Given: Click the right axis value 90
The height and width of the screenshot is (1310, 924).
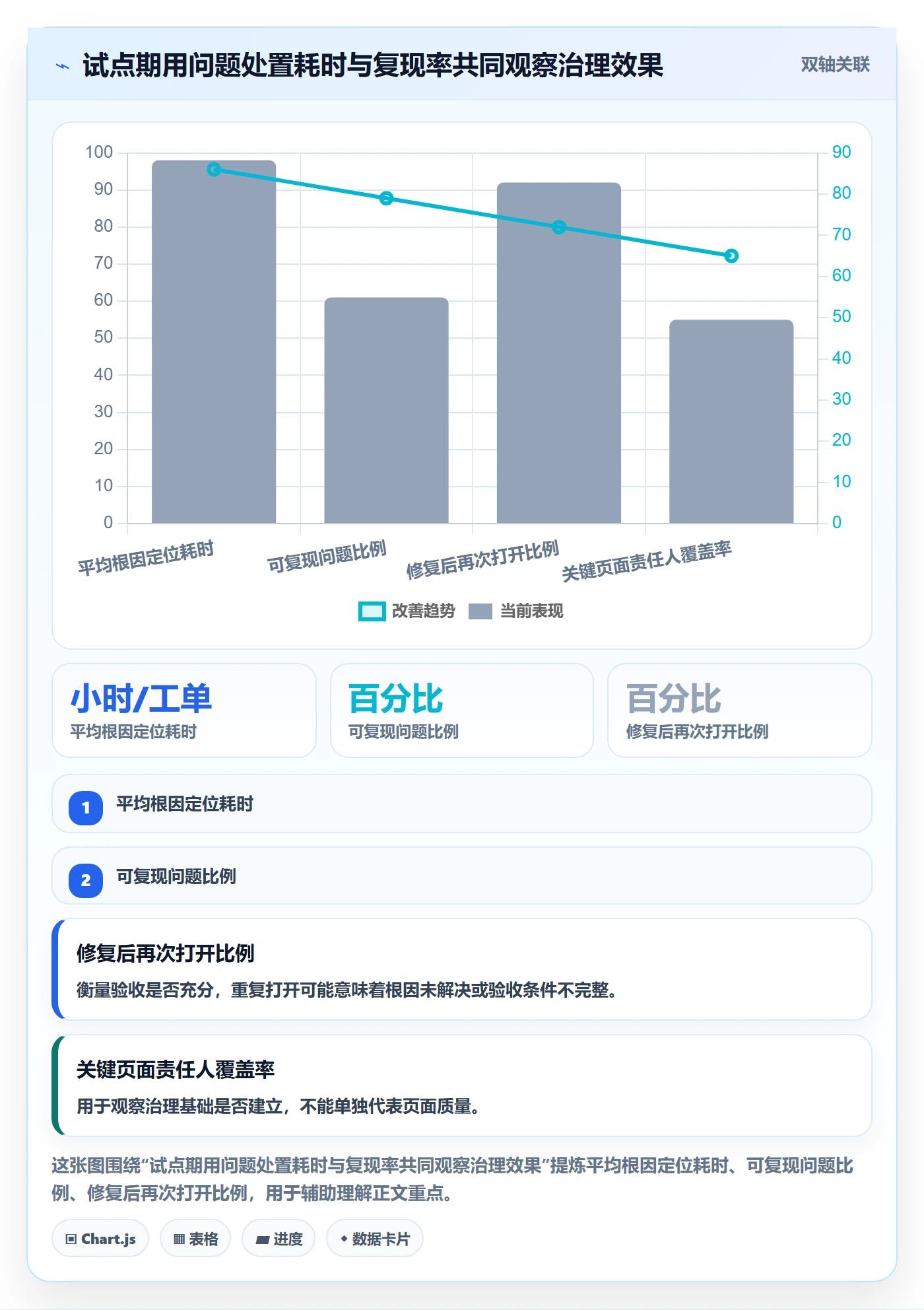Looking at the screenshot, I should coord(841,153).
